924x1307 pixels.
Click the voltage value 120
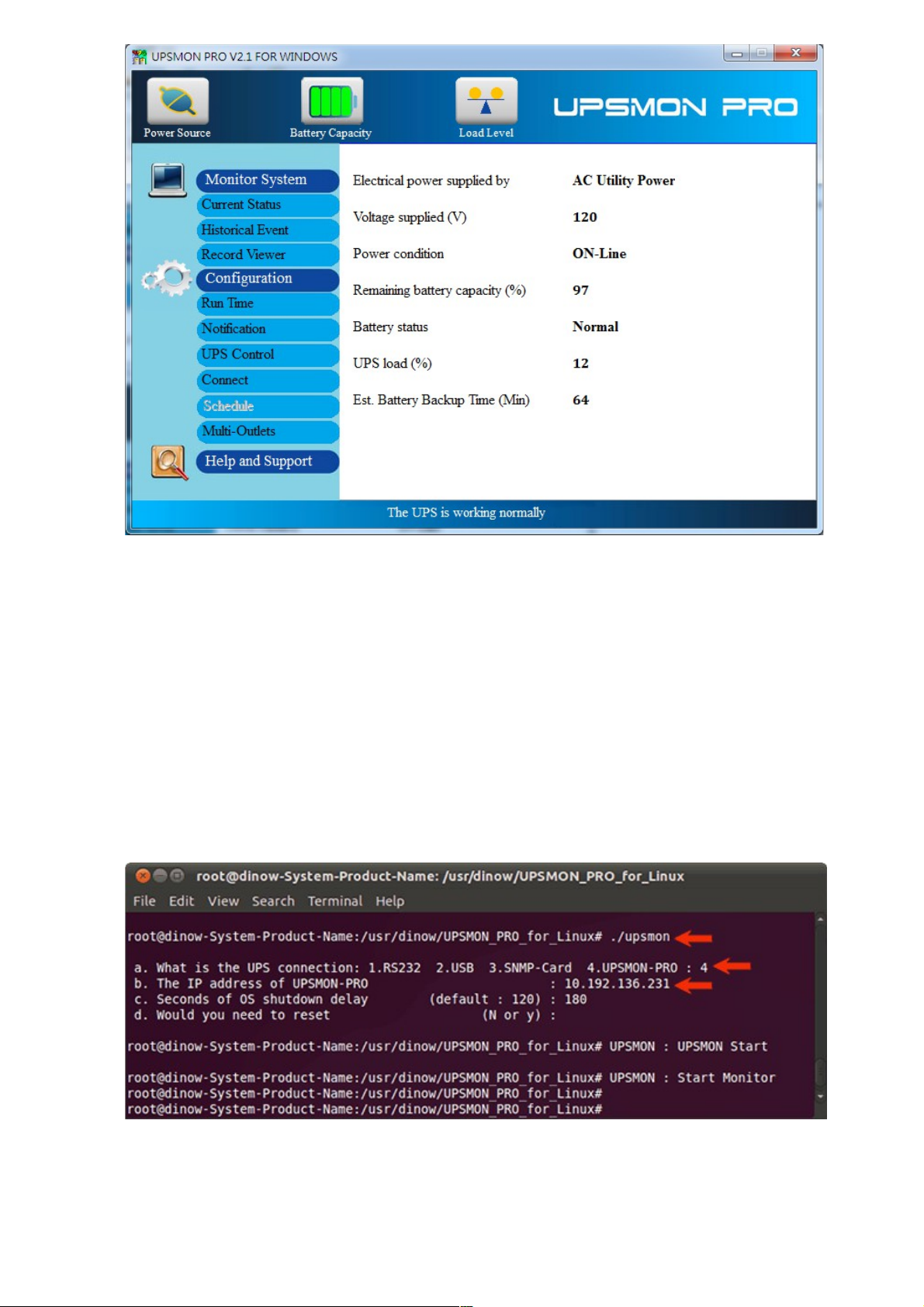(585, 217)
